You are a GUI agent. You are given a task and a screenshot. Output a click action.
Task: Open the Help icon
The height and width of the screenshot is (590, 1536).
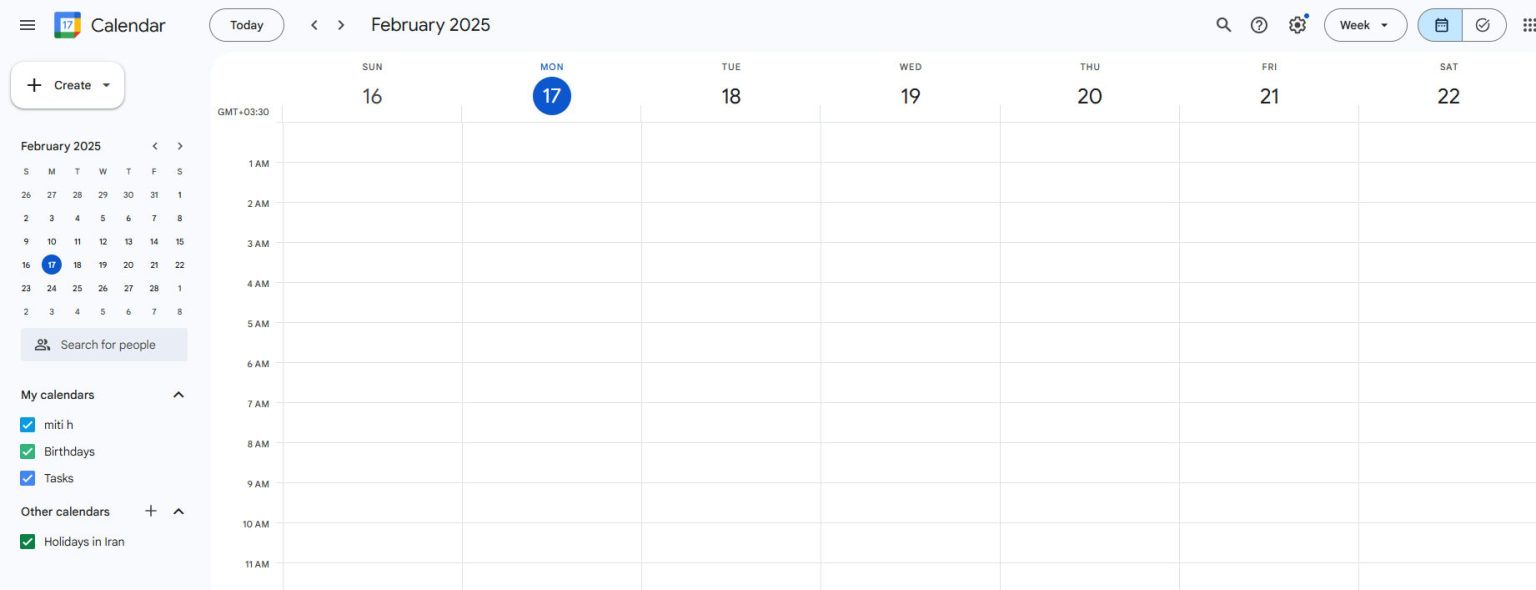1259,24
